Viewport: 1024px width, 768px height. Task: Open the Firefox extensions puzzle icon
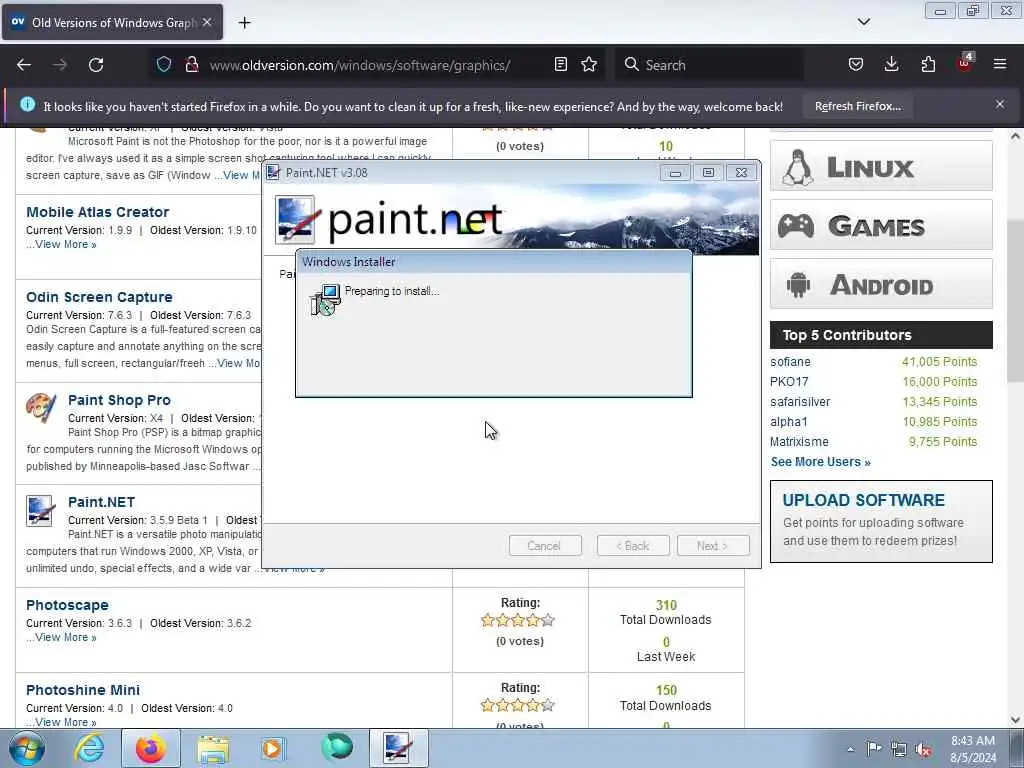point(928,65)
